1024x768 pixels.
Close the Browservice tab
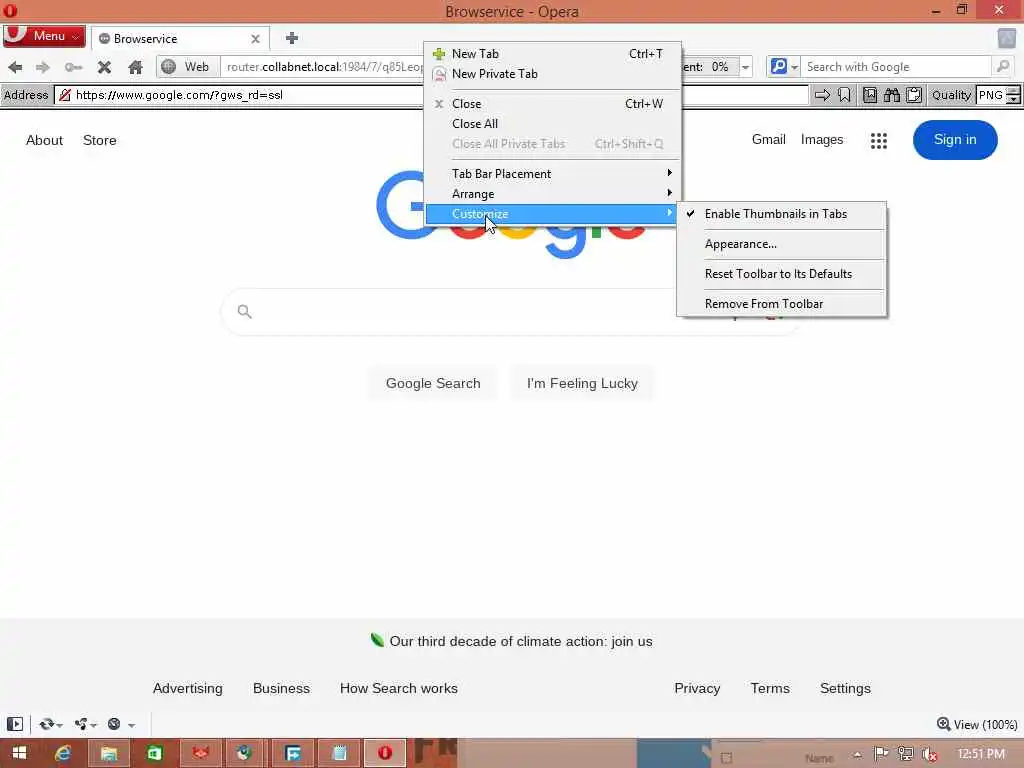(255, 39)
